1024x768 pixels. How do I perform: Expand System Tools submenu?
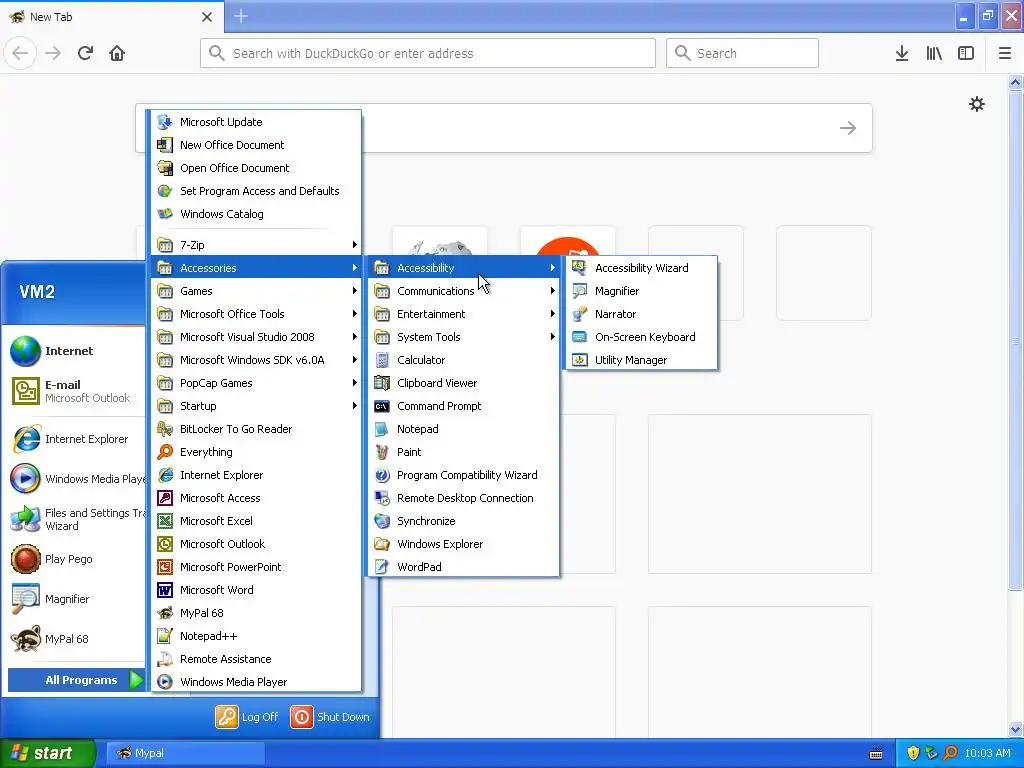(x=464, y=337)
